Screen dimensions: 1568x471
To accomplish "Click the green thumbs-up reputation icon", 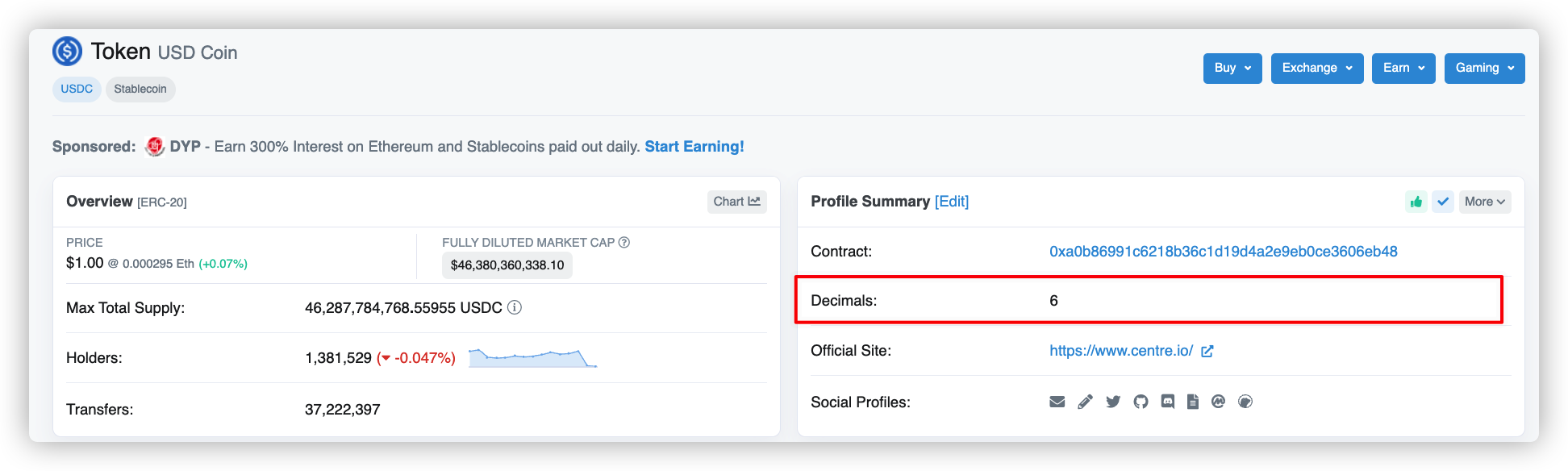I will [1416, 202].
